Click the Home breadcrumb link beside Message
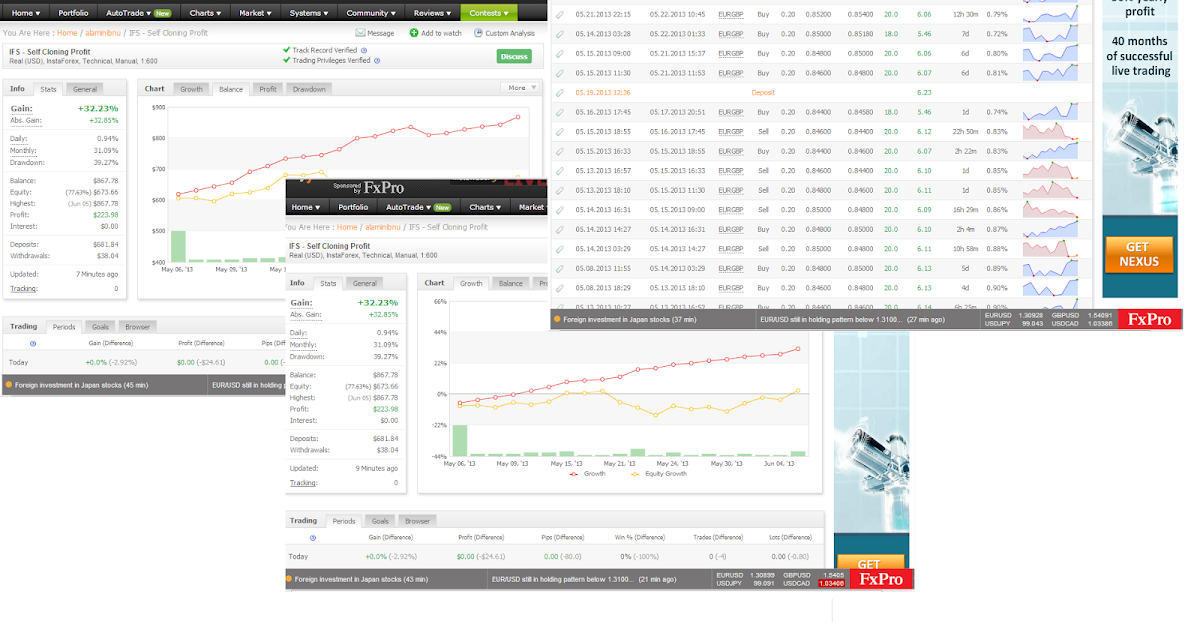The image size is (1200, 630). tap(67, 33)
